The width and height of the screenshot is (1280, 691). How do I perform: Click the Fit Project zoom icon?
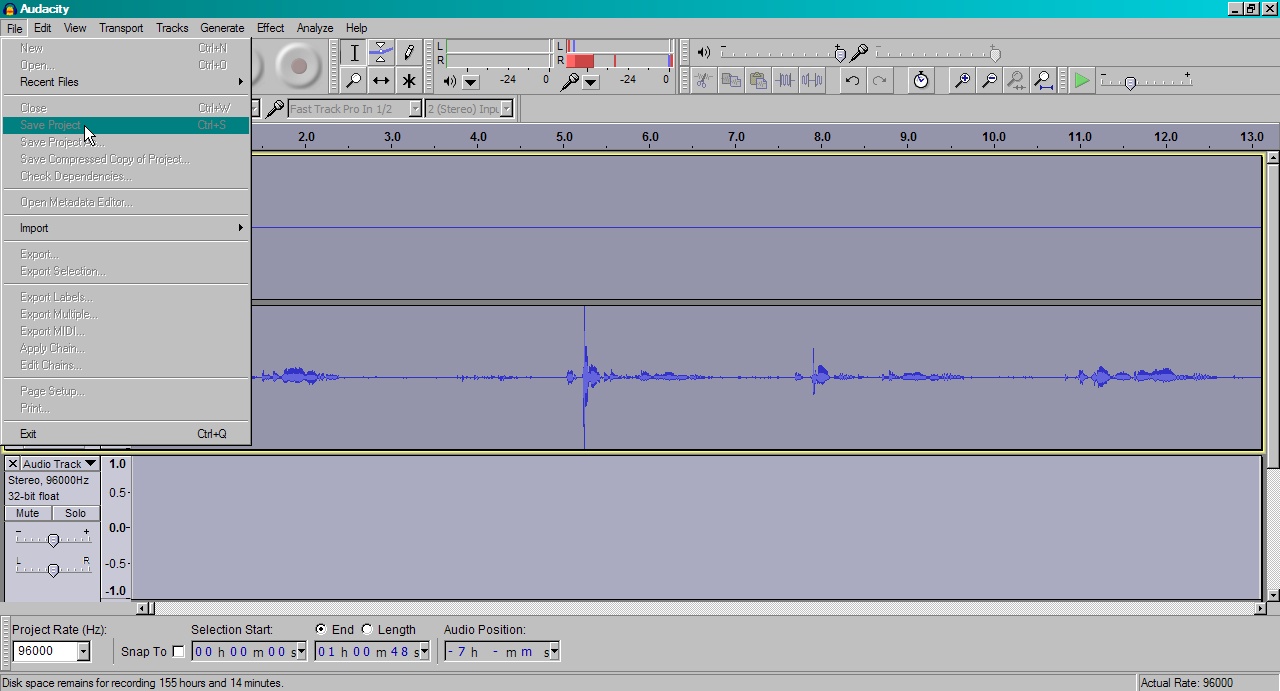tap(1043, 80)
